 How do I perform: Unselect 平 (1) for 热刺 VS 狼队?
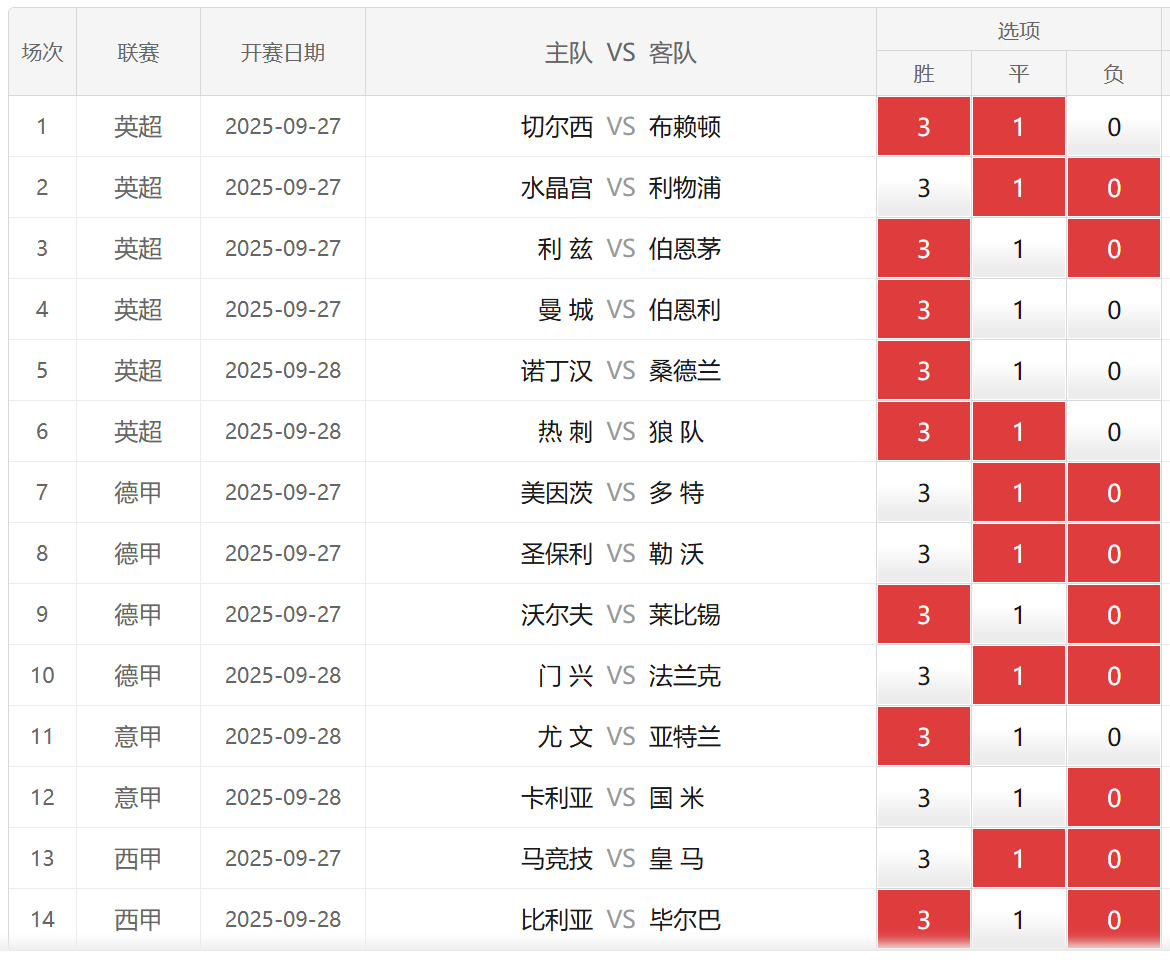[1018, 432]
